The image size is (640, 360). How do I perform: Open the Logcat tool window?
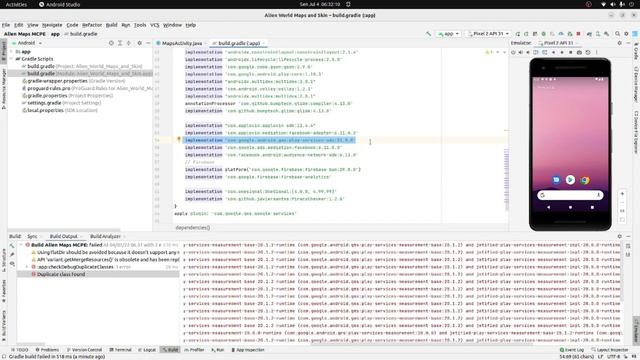click(147, 350)
